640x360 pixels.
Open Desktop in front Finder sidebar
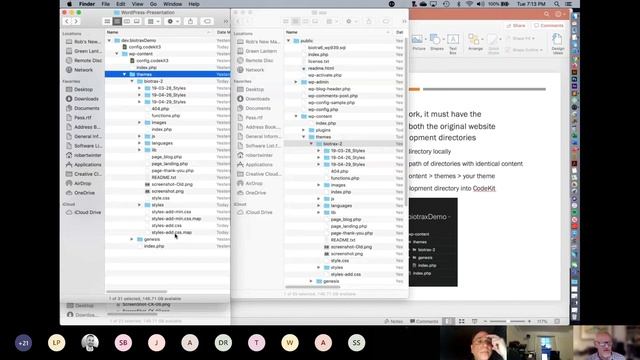click(x=80, y=89)
